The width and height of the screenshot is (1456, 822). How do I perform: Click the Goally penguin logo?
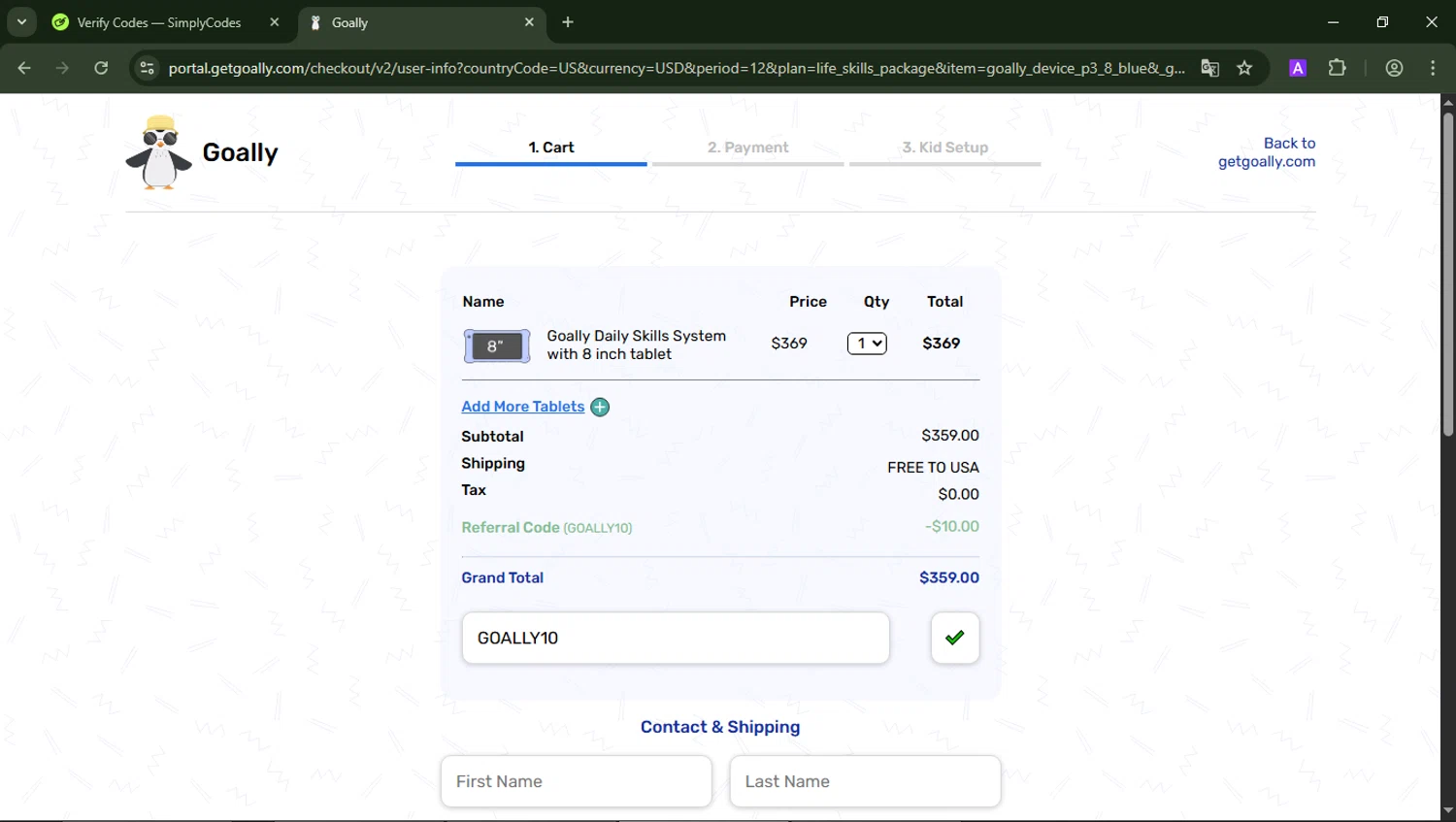[159, 152]
